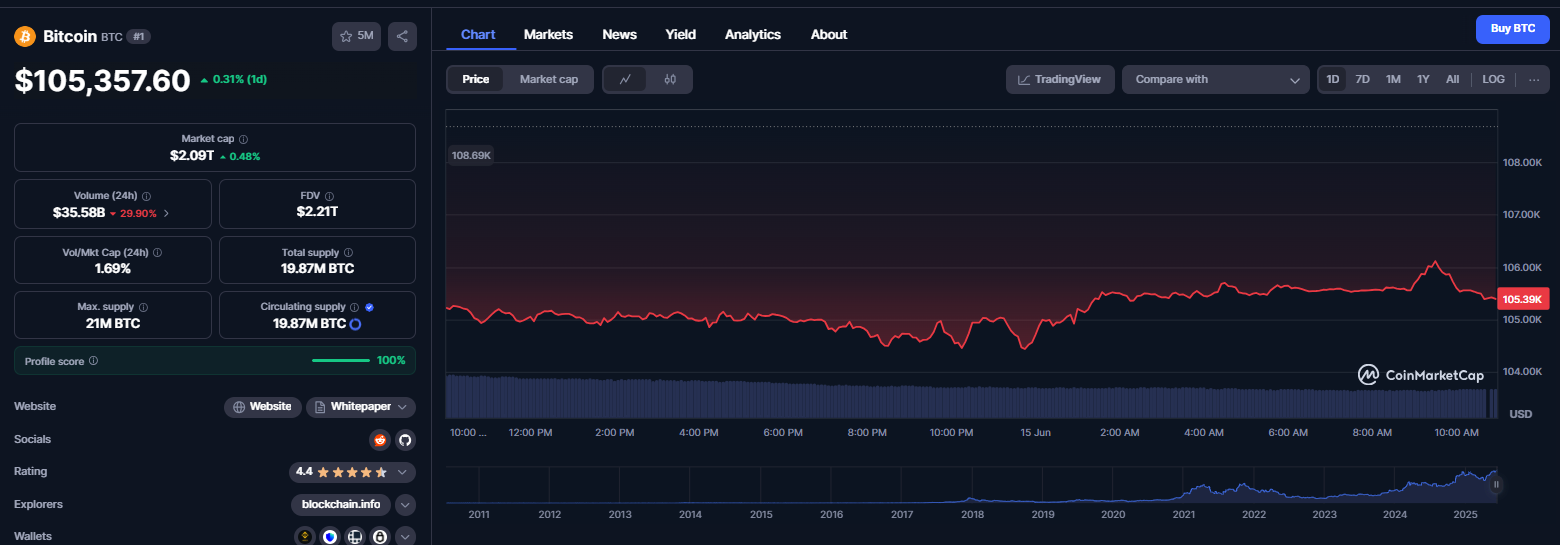Click Market cap info icon
Image resolution: width=1560 pixels, height=545 pixels.
point(243,139)
